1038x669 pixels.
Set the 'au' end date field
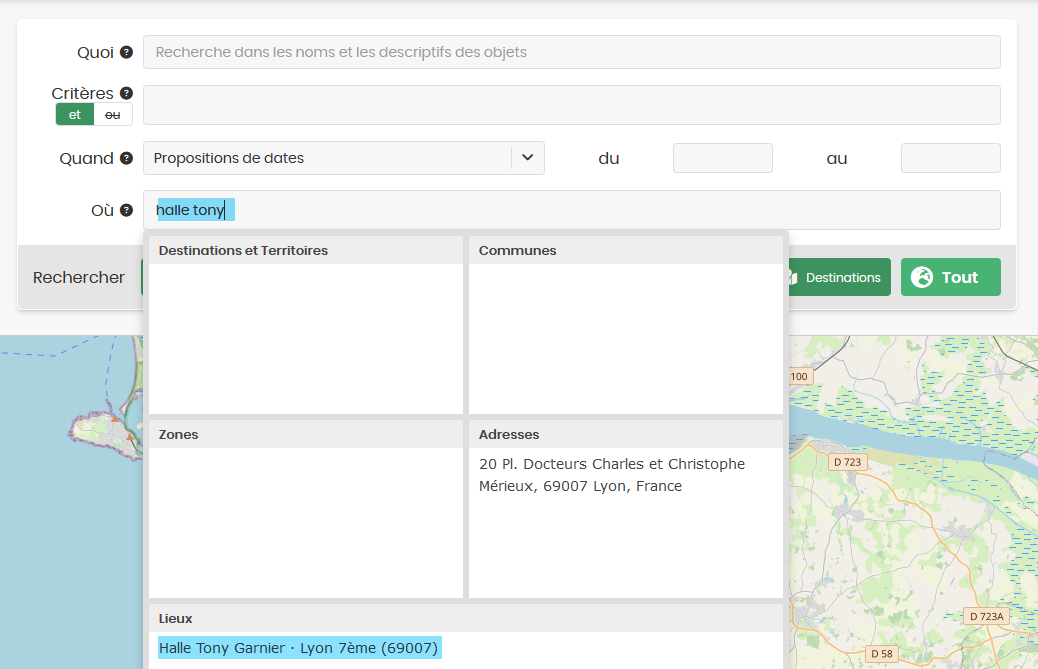tap(950, 158)
